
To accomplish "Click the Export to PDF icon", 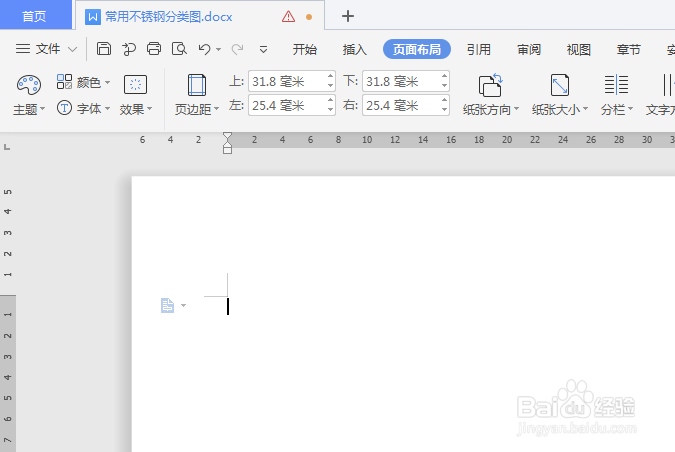I will pyautogui.click(x=129, y=49).
